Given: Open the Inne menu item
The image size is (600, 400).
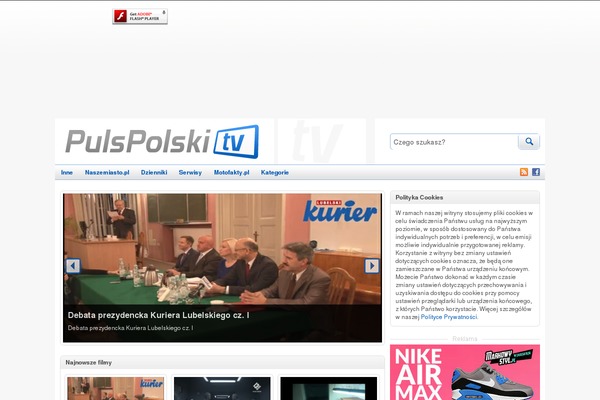Looking at the screenshot, I should pyautogui.click(x=67, y=173).
